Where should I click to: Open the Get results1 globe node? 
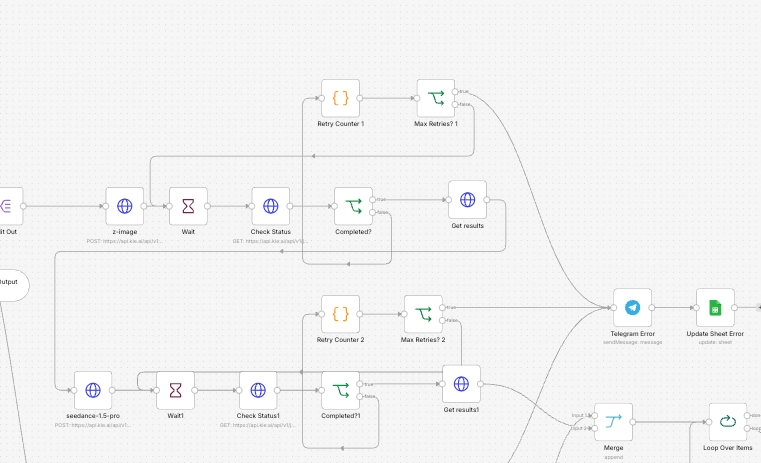[461, 384]
